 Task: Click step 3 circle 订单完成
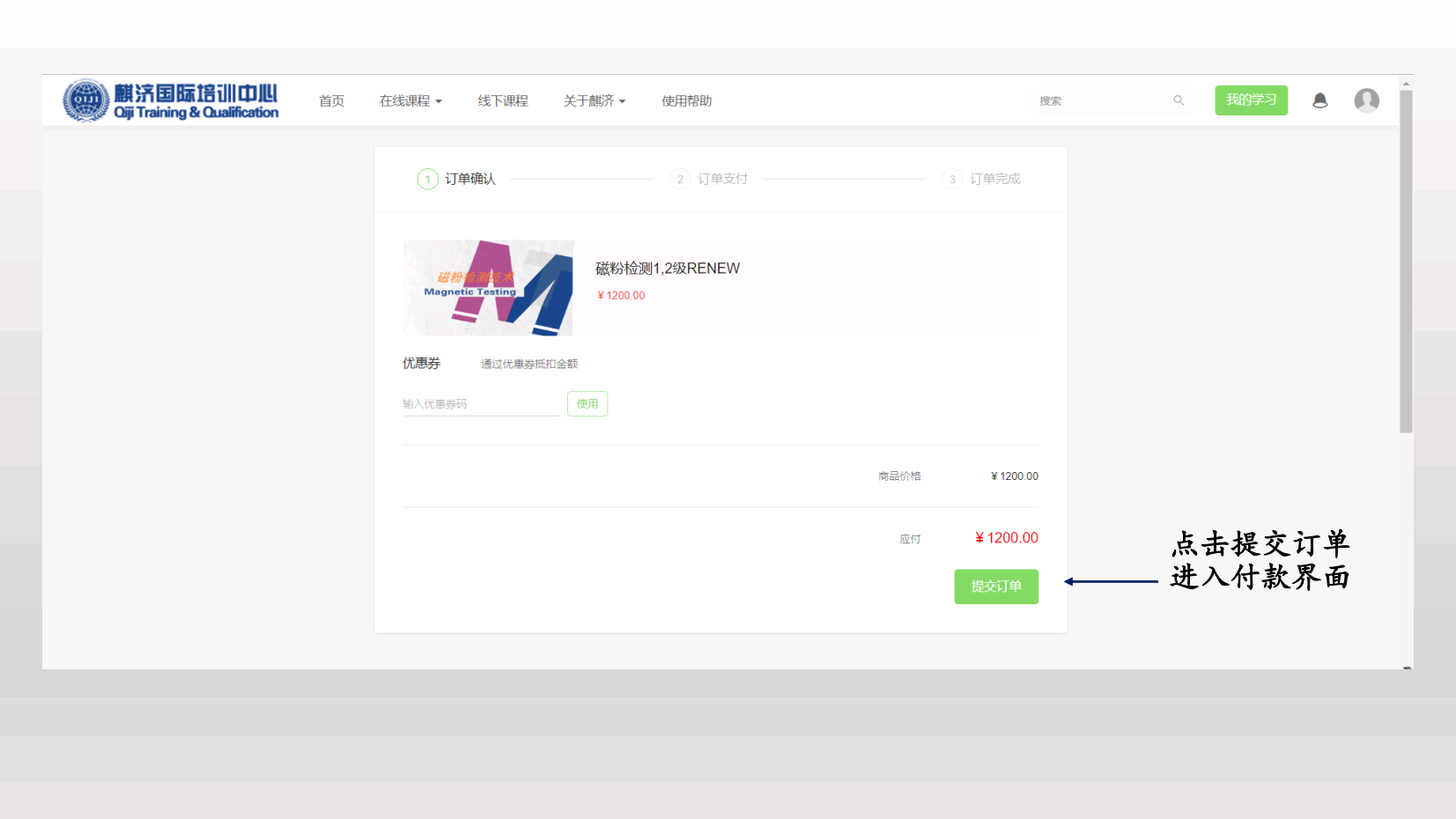[x=951, y=180]
